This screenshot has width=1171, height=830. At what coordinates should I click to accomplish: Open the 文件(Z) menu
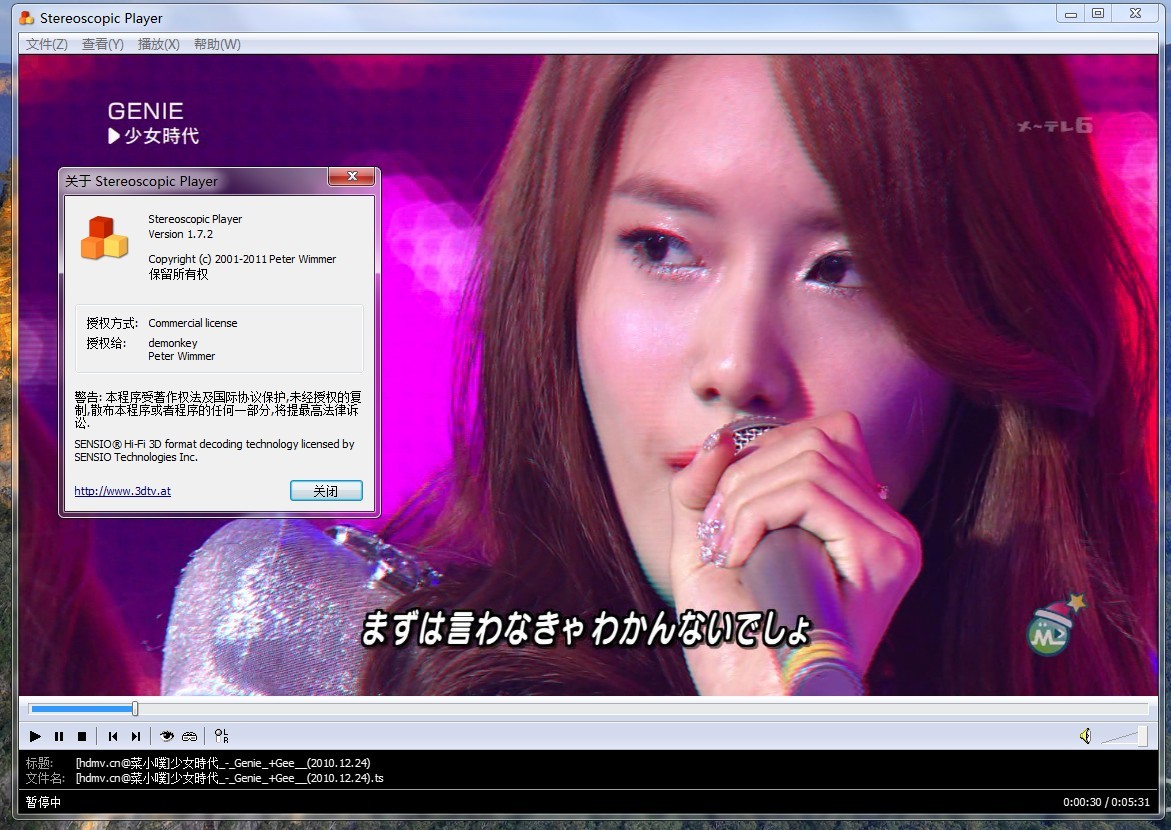pos(46,44)
